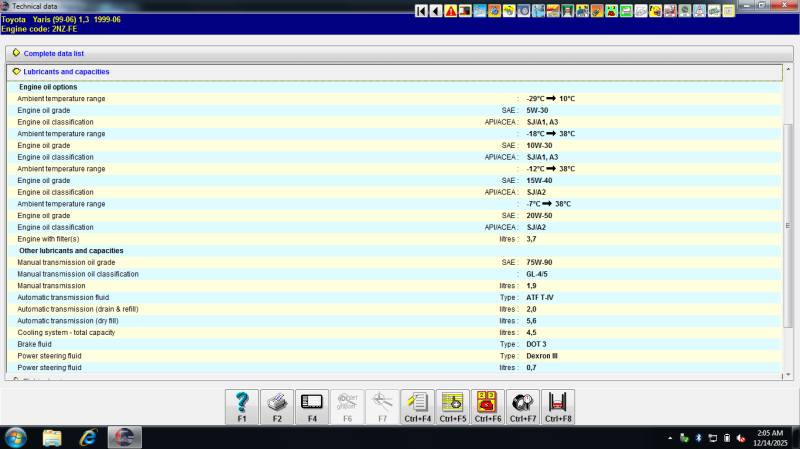Click the 'Engine code: 2NZ-FE' header text
Viewport: 800px width, 449px height.
point(39,29)
